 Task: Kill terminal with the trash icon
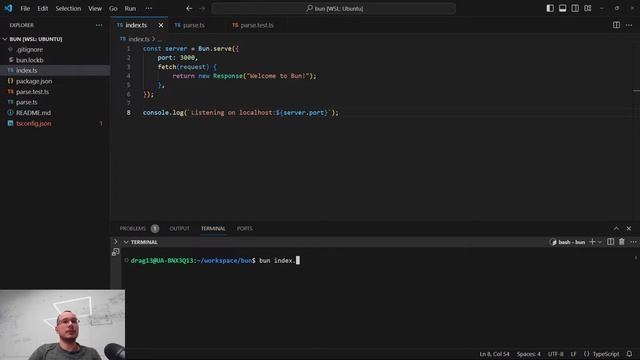(x=622, y=242)
